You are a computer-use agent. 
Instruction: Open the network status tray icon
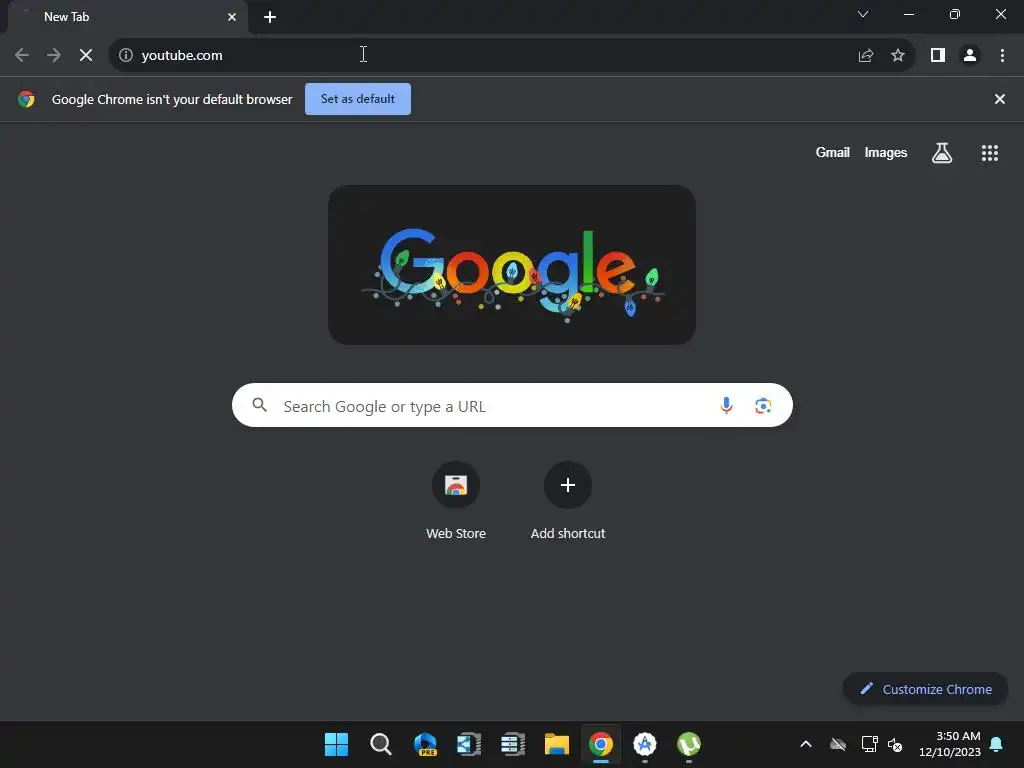click(869, 744)
